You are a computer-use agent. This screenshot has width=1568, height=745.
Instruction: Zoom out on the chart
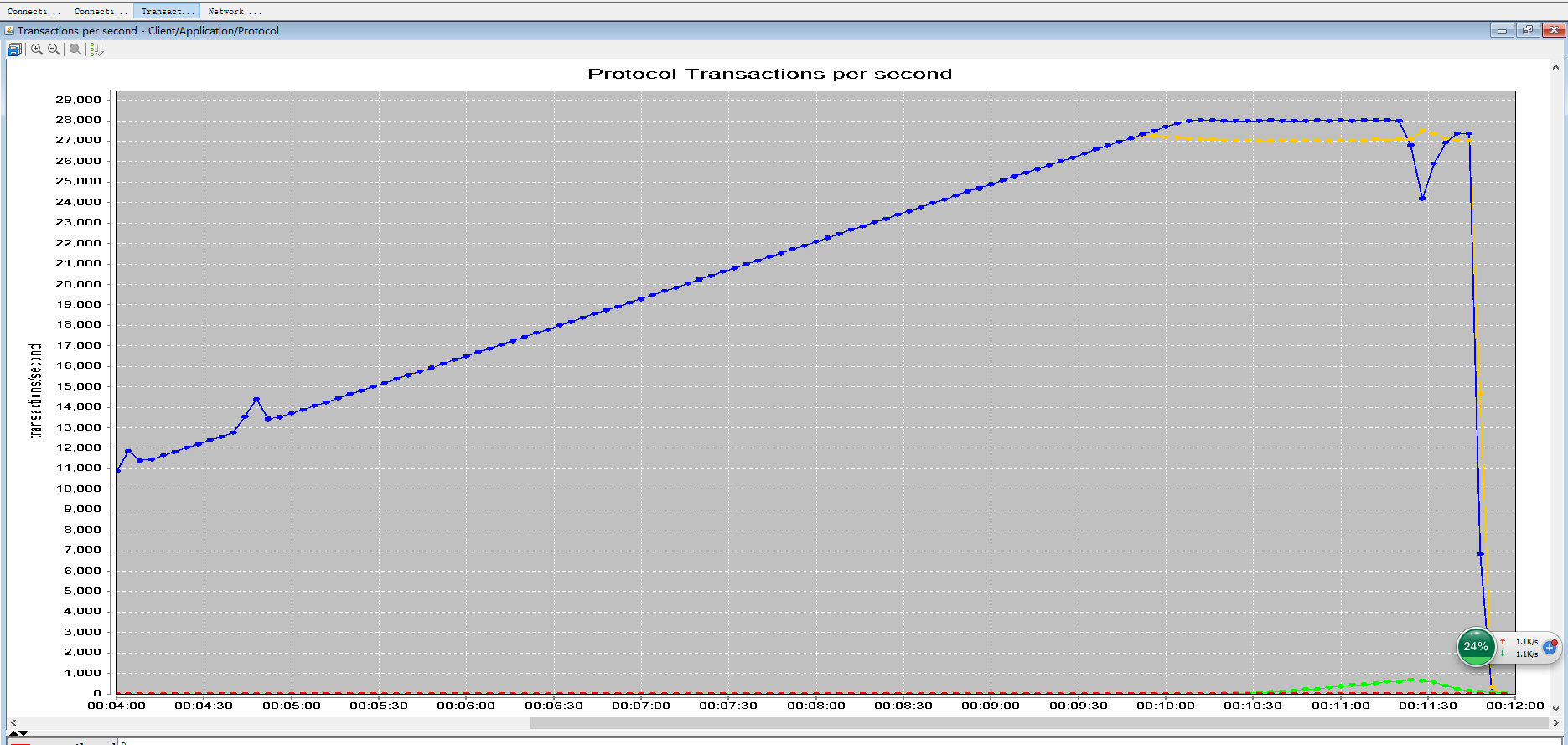(54, 49)
